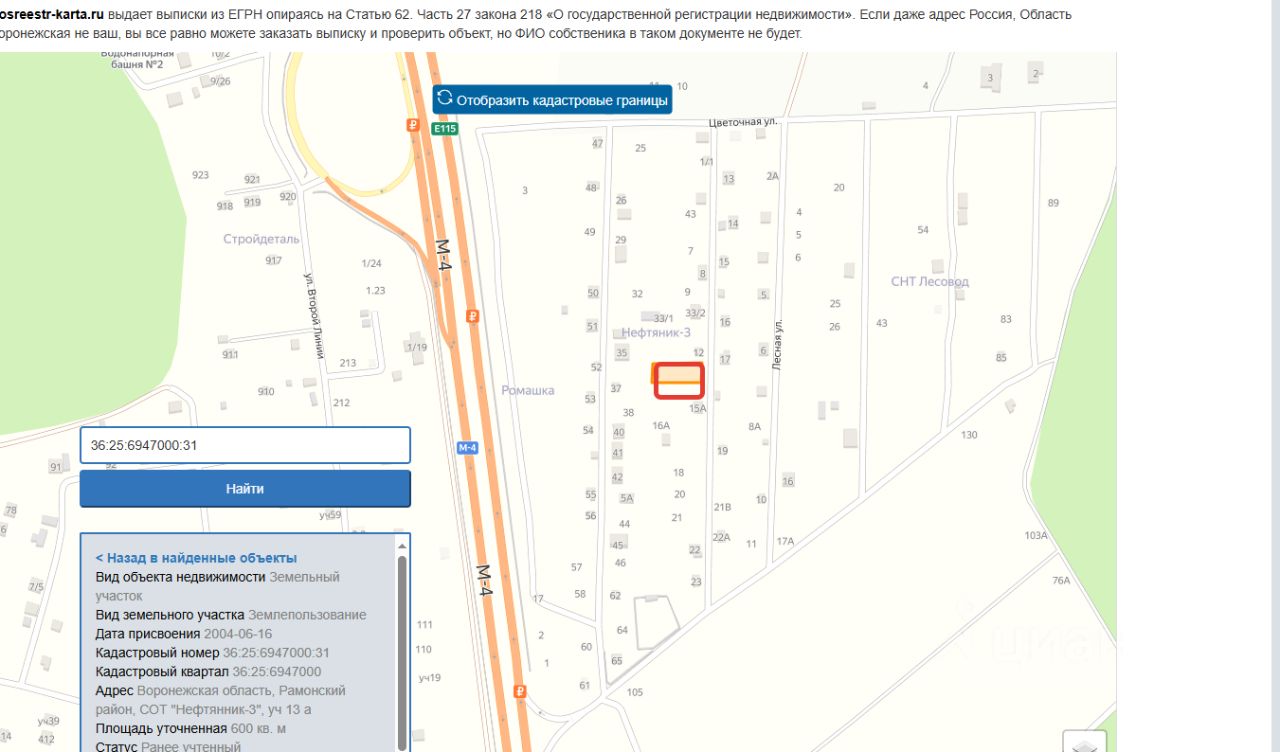The image size is (1280, 752).
Task: Click the уч59 plot label
Action: (x=330, y=515)
